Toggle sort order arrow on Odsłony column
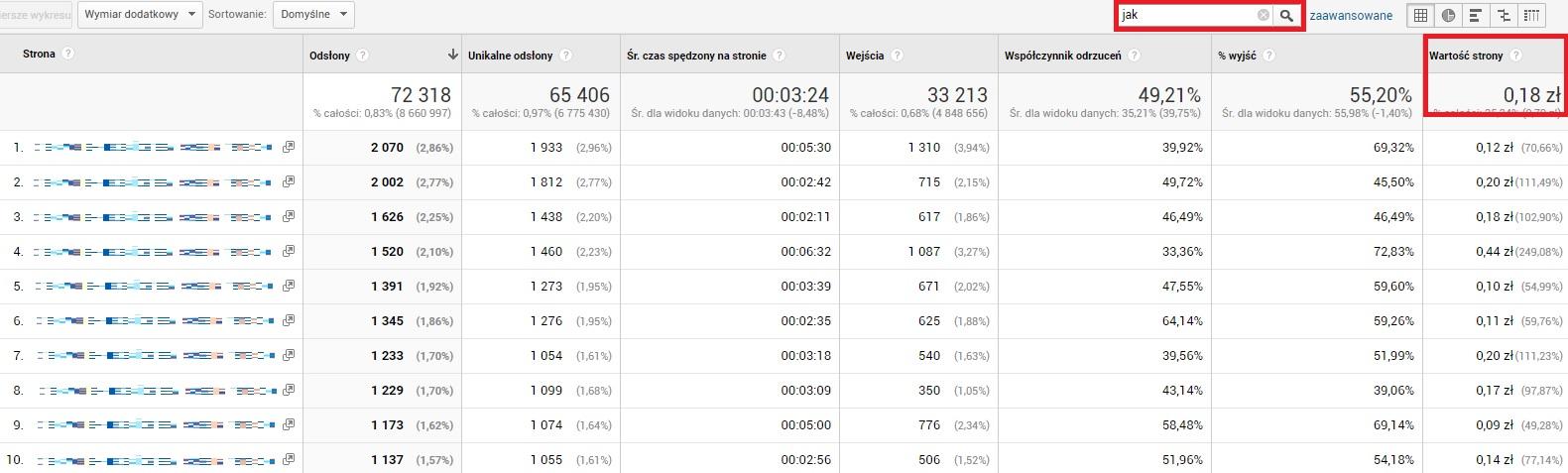This screenshot has height=473, width=1568. pos(453,55)
